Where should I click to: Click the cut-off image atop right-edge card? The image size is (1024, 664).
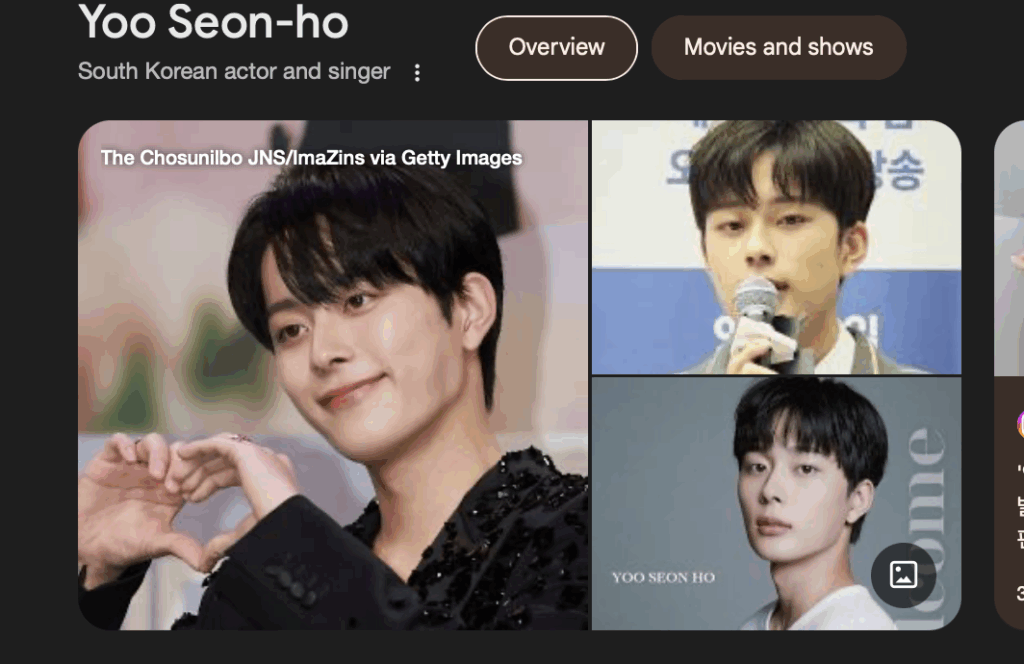click(1009, 248)
